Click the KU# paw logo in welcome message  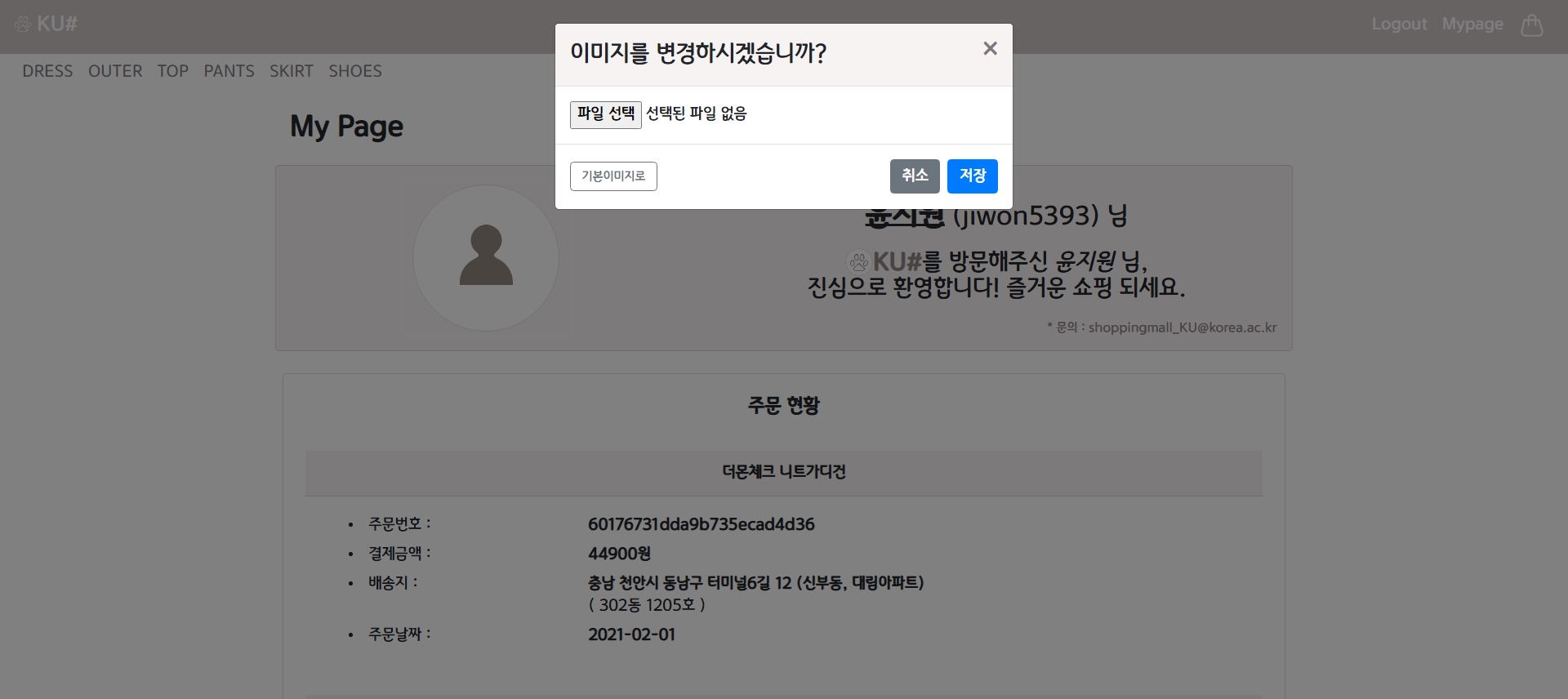click(858, 261)
